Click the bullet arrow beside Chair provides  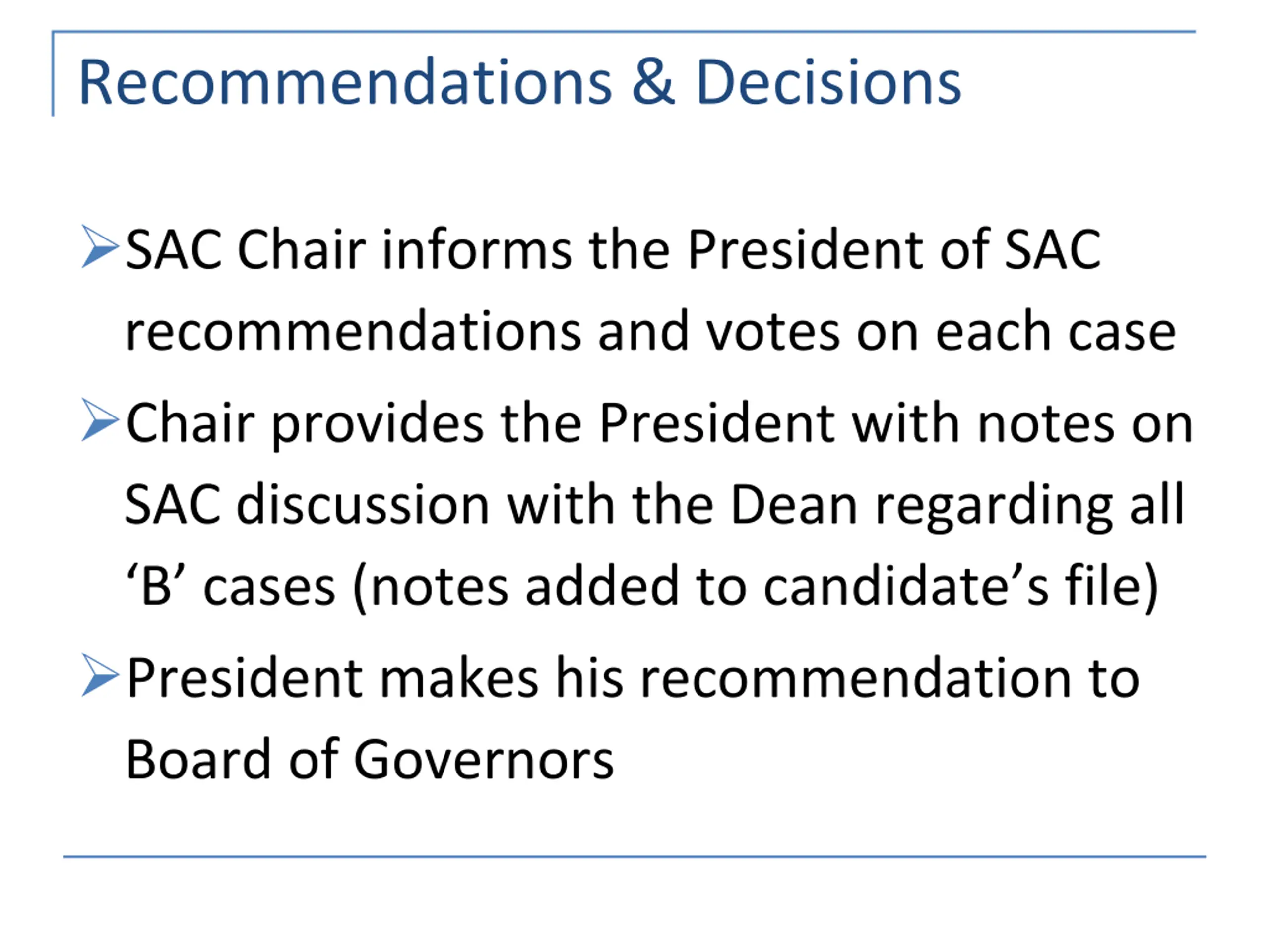(x=101, y=420)
